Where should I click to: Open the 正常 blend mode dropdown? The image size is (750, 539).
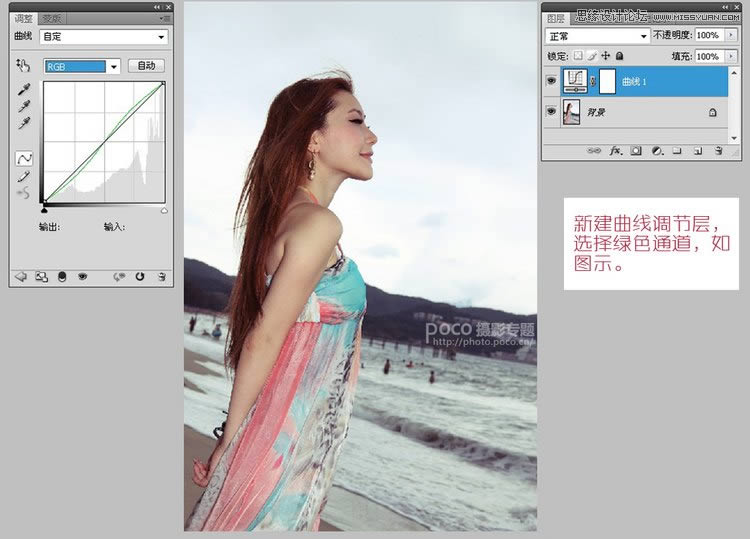(x=597, y=35)
